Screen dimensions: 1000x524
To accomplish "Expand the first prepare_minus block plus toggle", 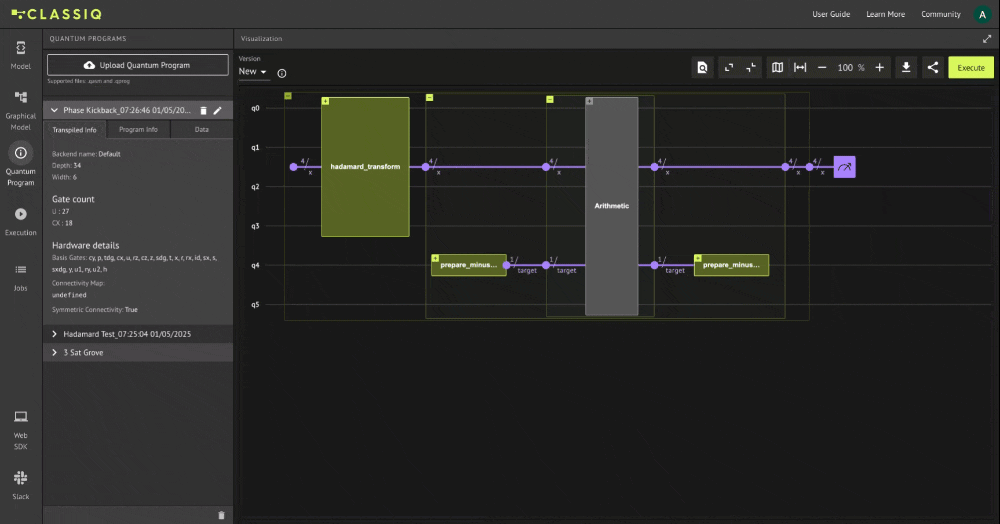I will tap(435, 258).
